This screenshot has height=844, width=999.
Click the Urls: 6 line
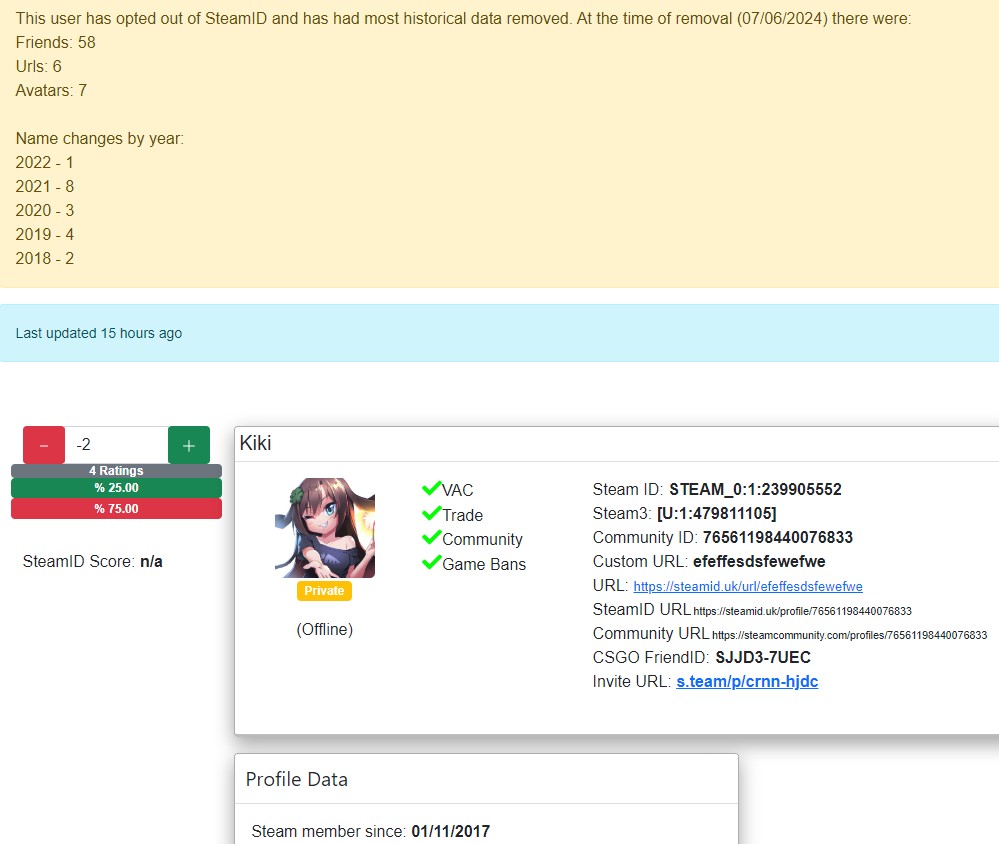point(39,66)
